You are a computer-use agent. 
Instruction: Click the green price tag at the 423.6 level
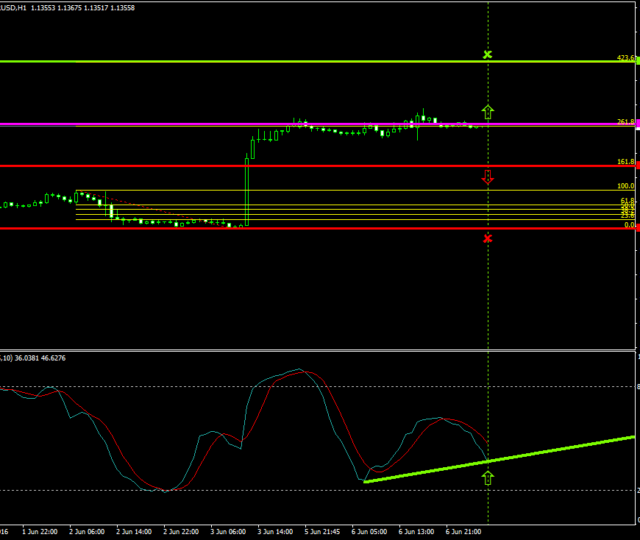636,61
